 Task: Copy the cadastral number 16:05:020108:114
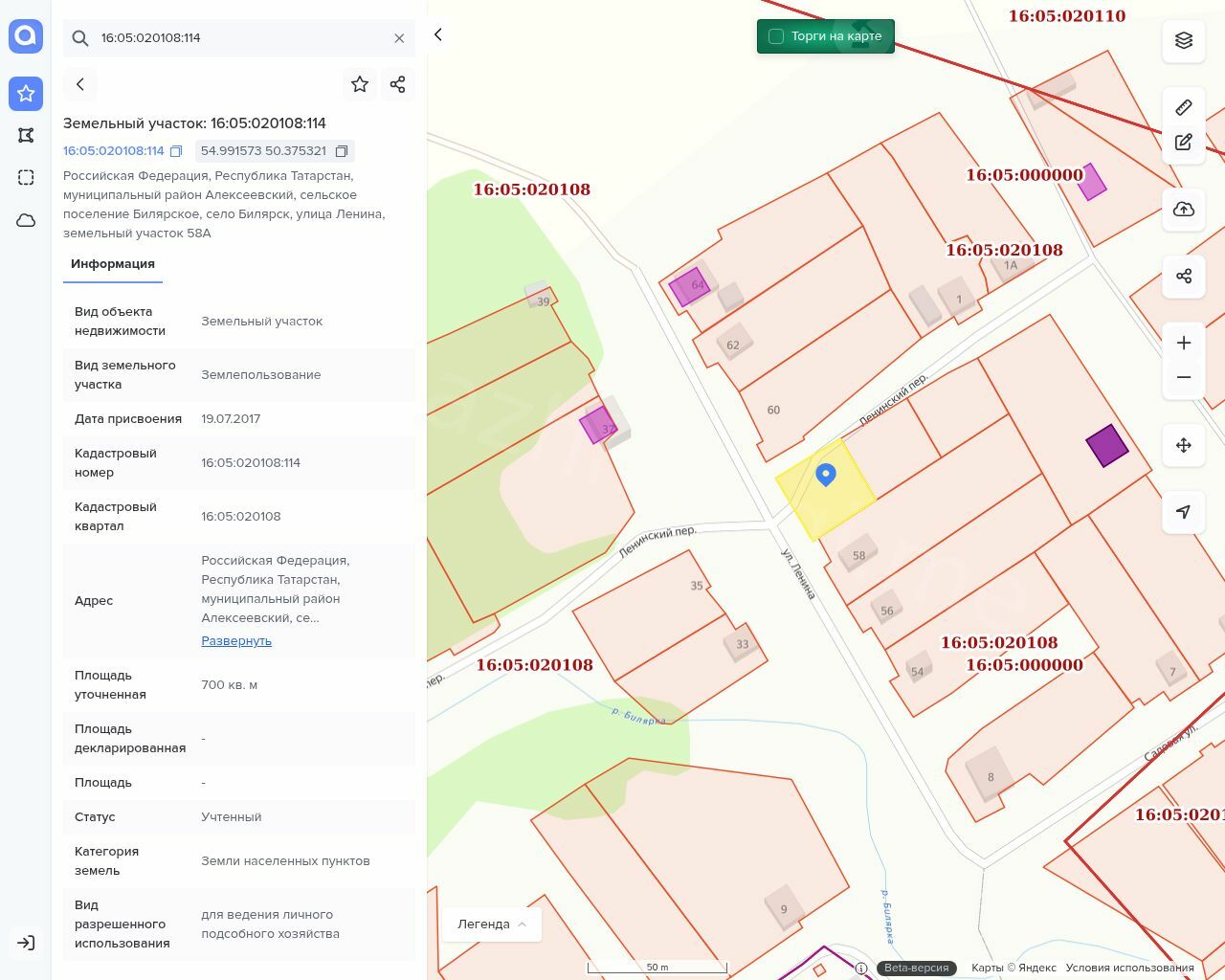pos(176,151)
